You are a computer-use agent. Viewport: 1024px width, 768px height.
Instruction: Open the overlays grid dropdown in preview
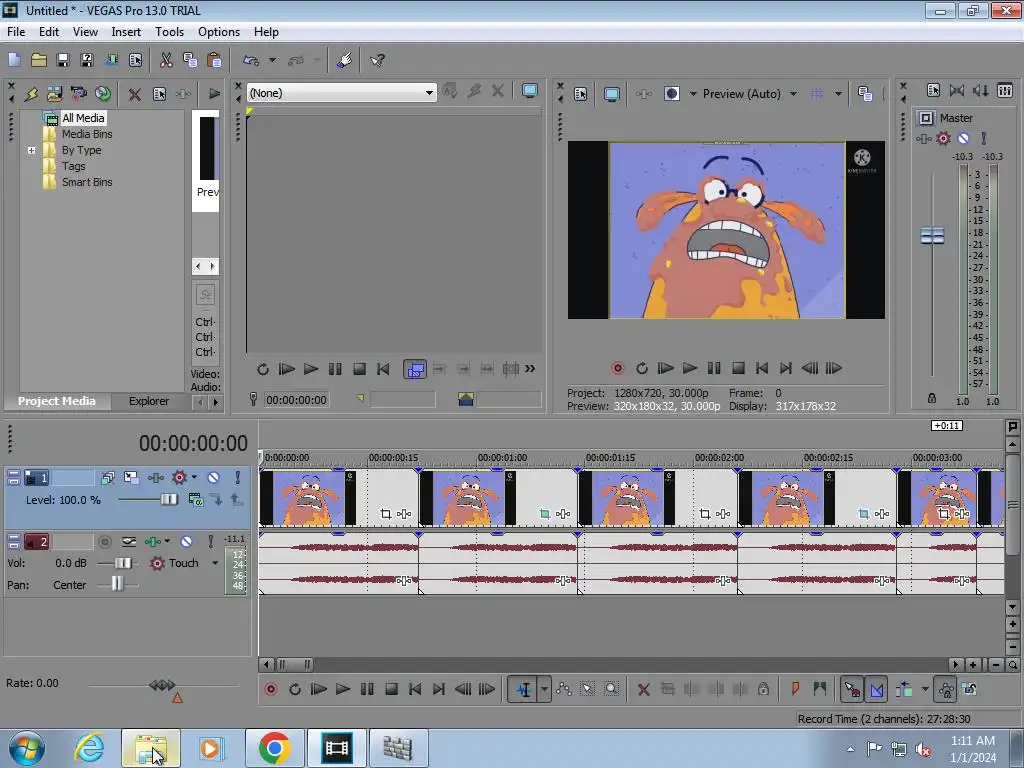point(838,94)
